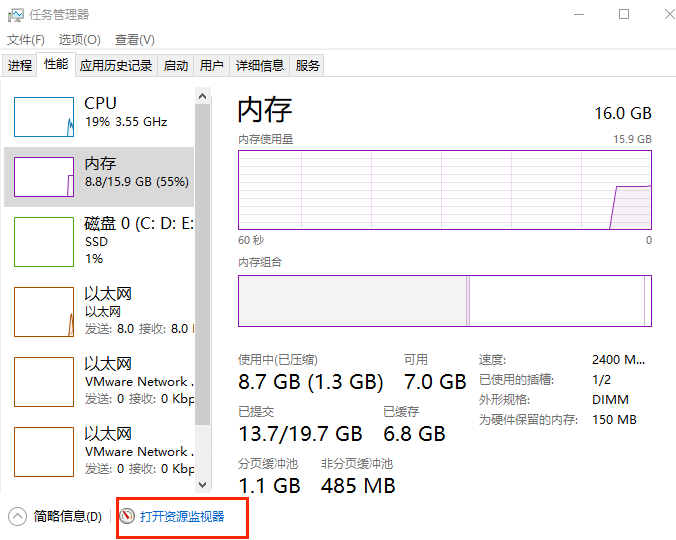676x540 pixels.
Task: Select the 磁盘 0 disk thumbnail
Action: [x=43, y=241]
